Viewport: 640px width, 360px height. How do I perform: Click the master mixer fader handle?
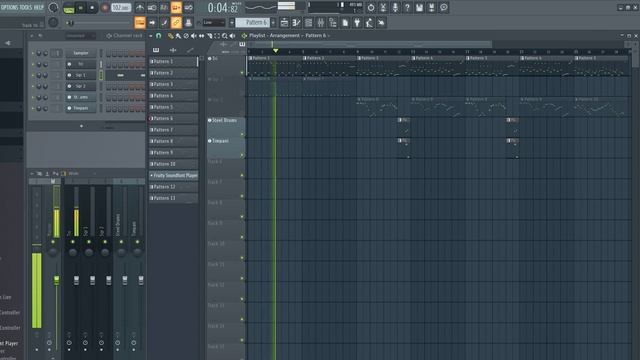pyautogui.click(x=56, y=280)
